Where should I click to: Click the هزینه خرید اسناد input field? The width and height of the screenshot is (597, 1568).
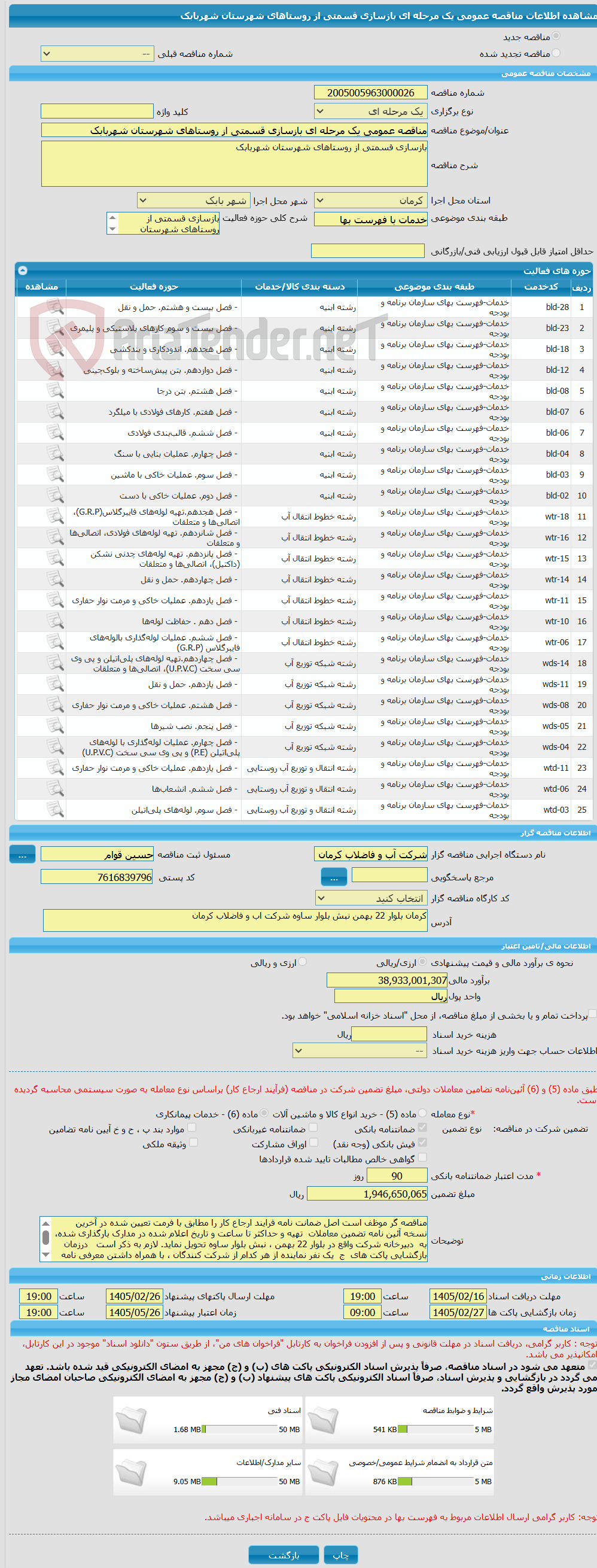coord(389,1034)
